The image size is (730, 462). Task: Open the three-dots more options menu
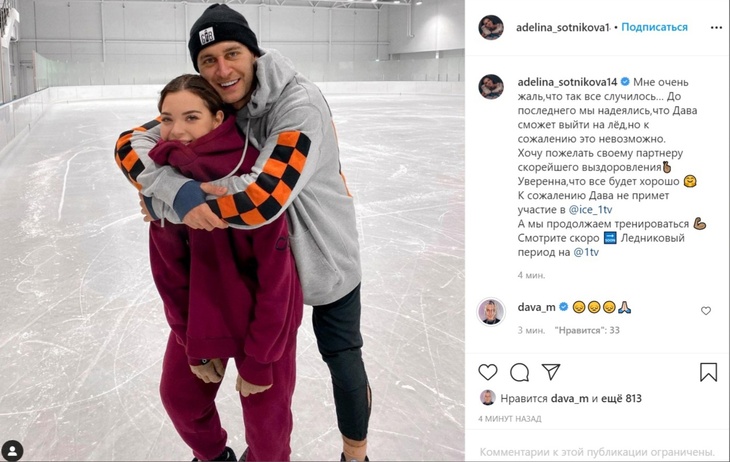tap(716, 28)
